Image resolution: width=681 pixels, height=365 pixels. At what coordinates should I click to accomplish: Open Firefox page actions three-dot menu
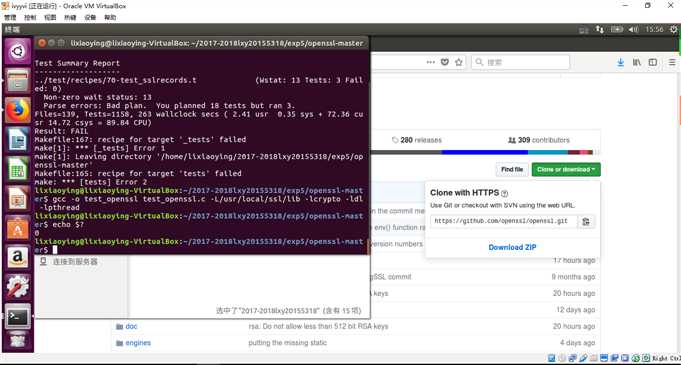430,62
